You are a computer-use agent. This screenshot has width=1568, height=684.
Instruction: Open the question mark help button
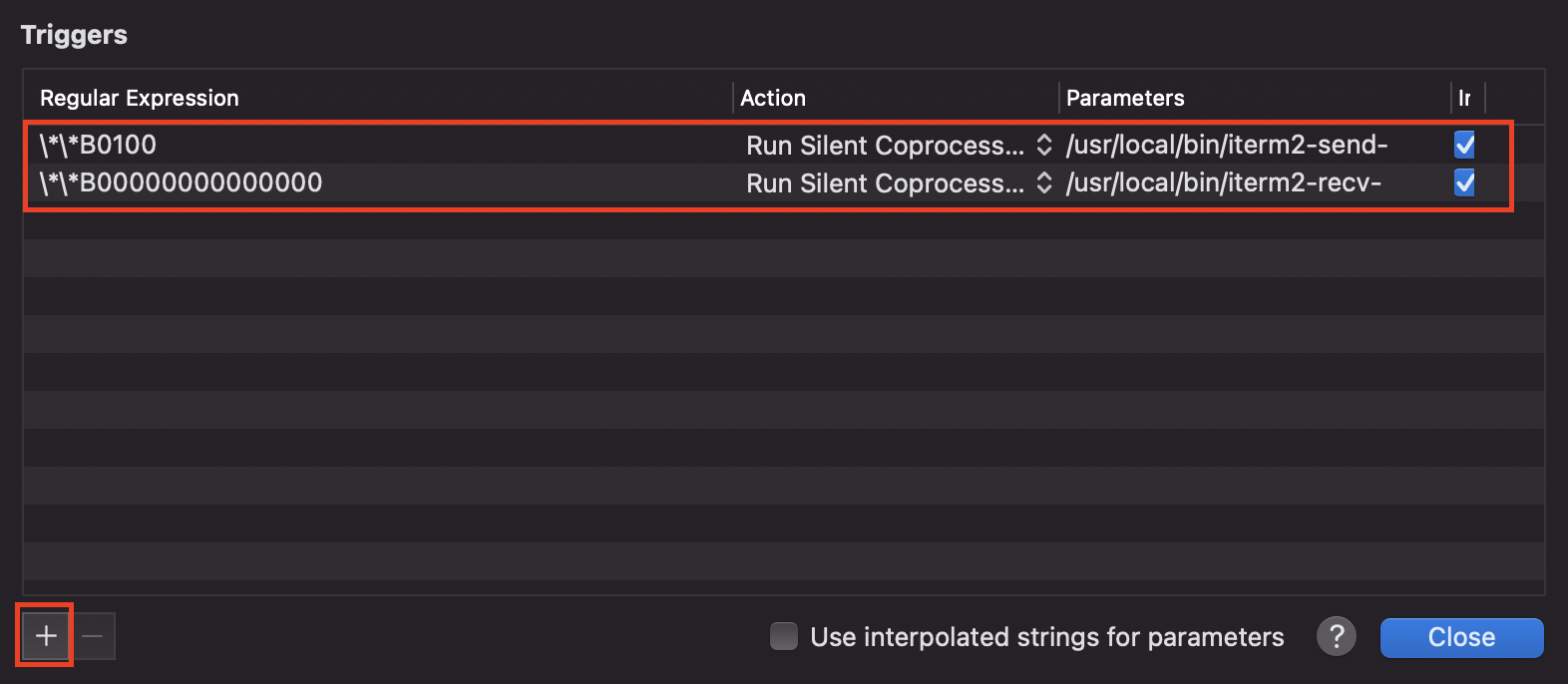coord(1337,635)
